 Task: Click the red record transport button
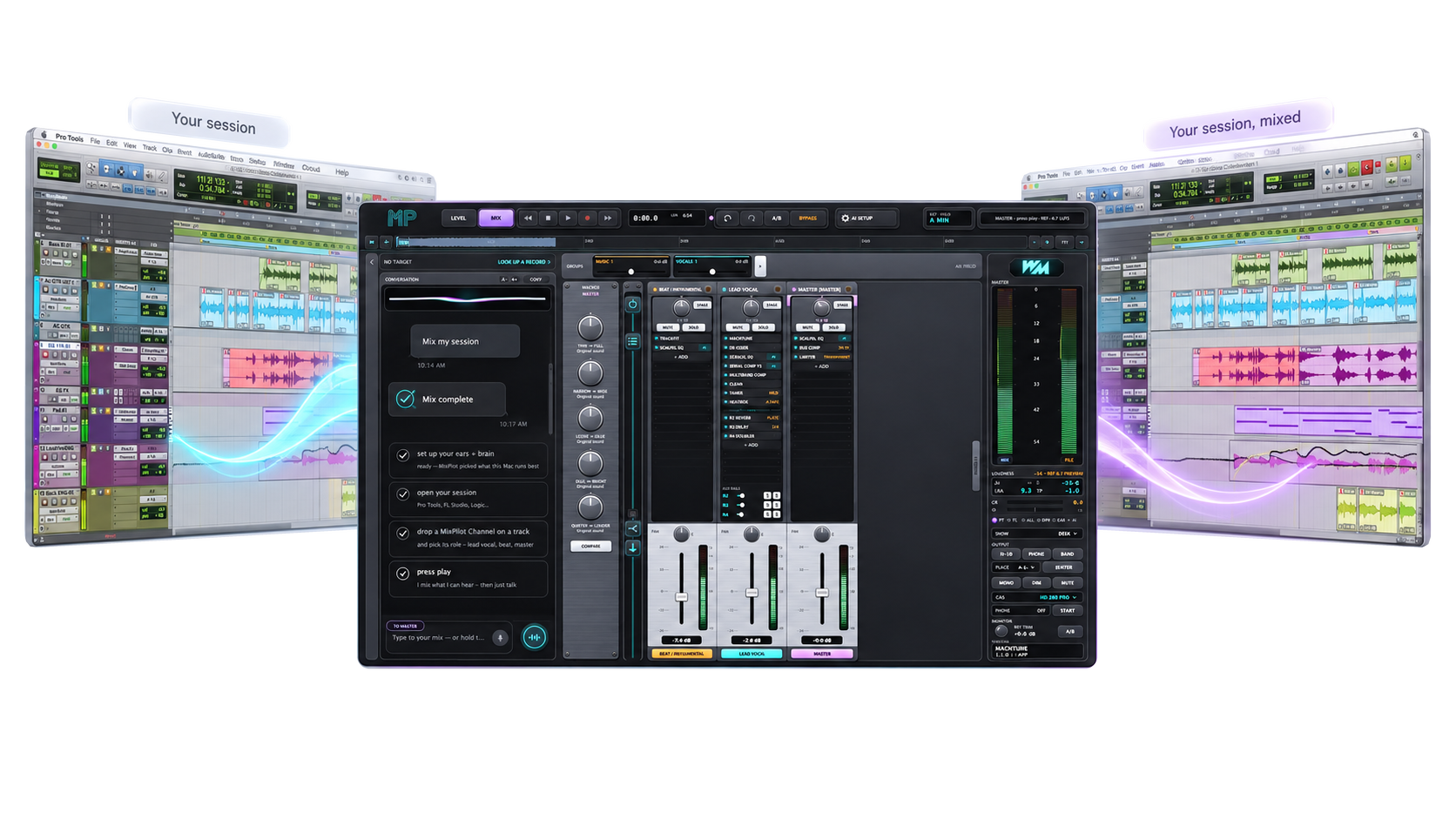pos(588,218)
